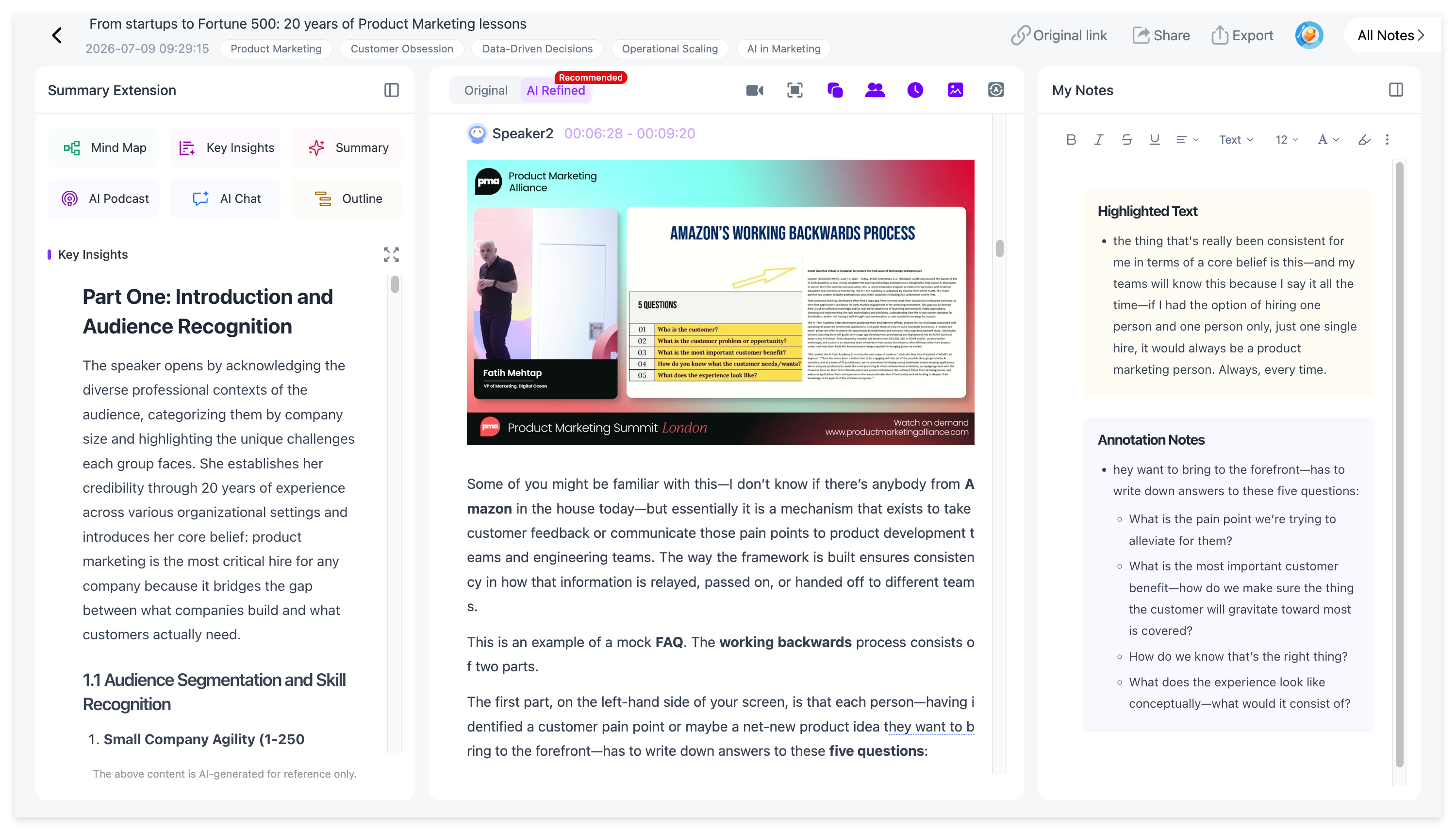Open the Original link
Screen dimensions: 1456x832
pos(1059,35)
